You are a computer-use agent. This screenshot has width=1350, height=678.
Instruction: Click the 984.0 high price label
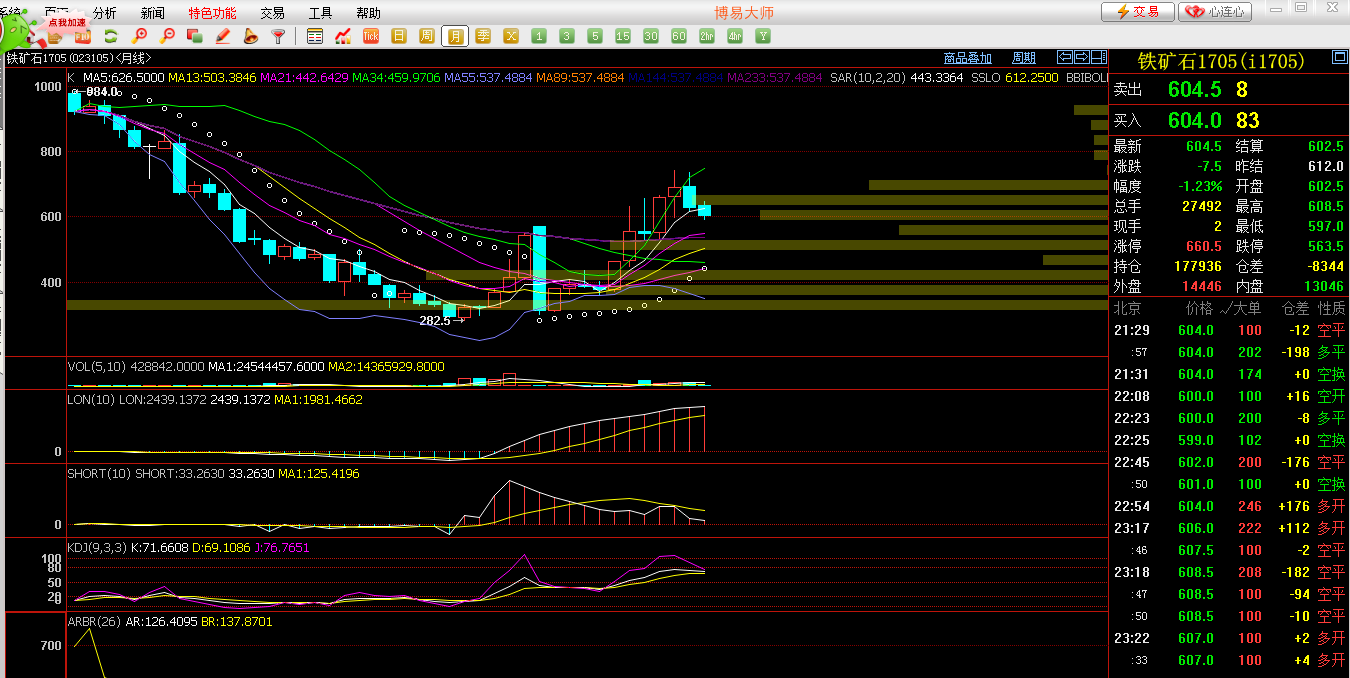click(x=102, y=91)
